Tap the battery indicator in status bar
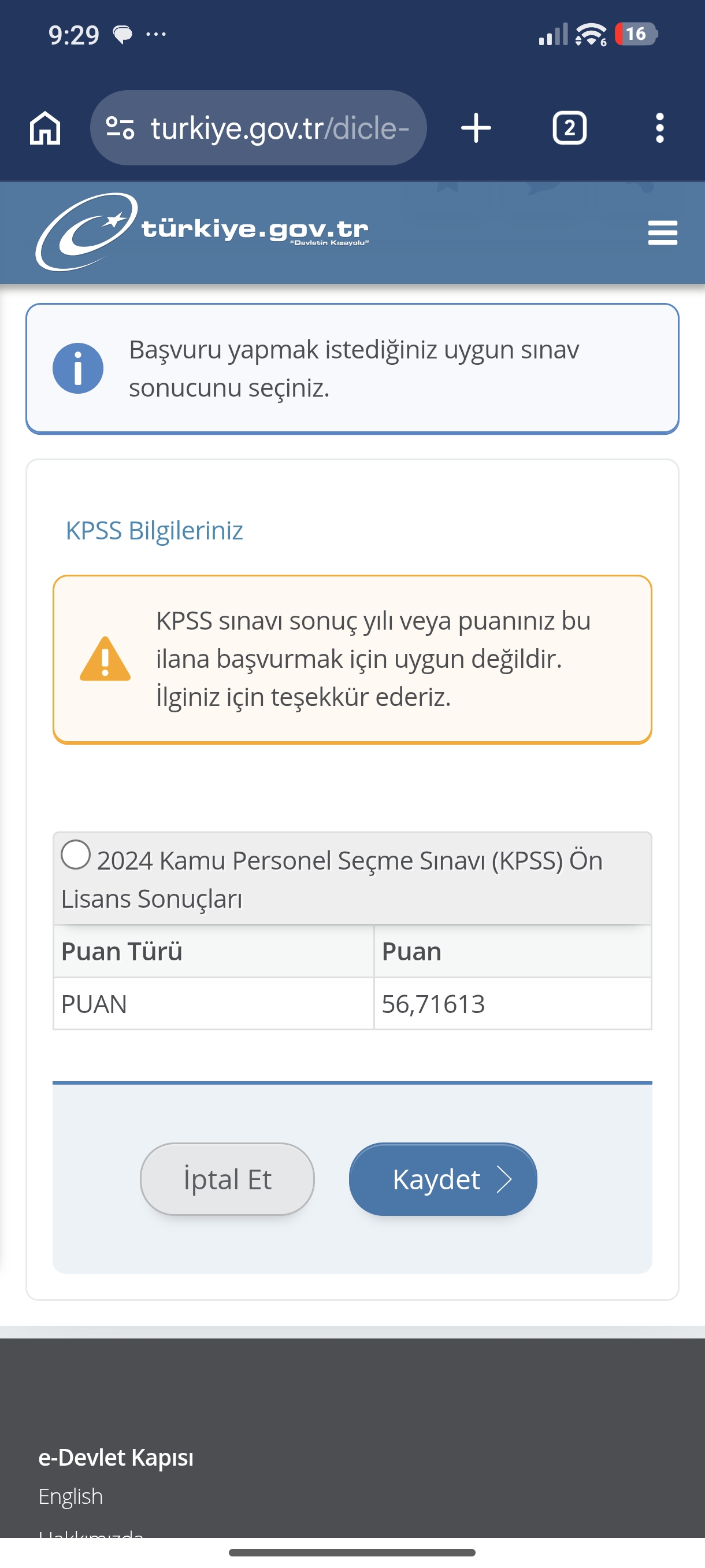The image size is (705, 1568). click(x=636, y=34)
